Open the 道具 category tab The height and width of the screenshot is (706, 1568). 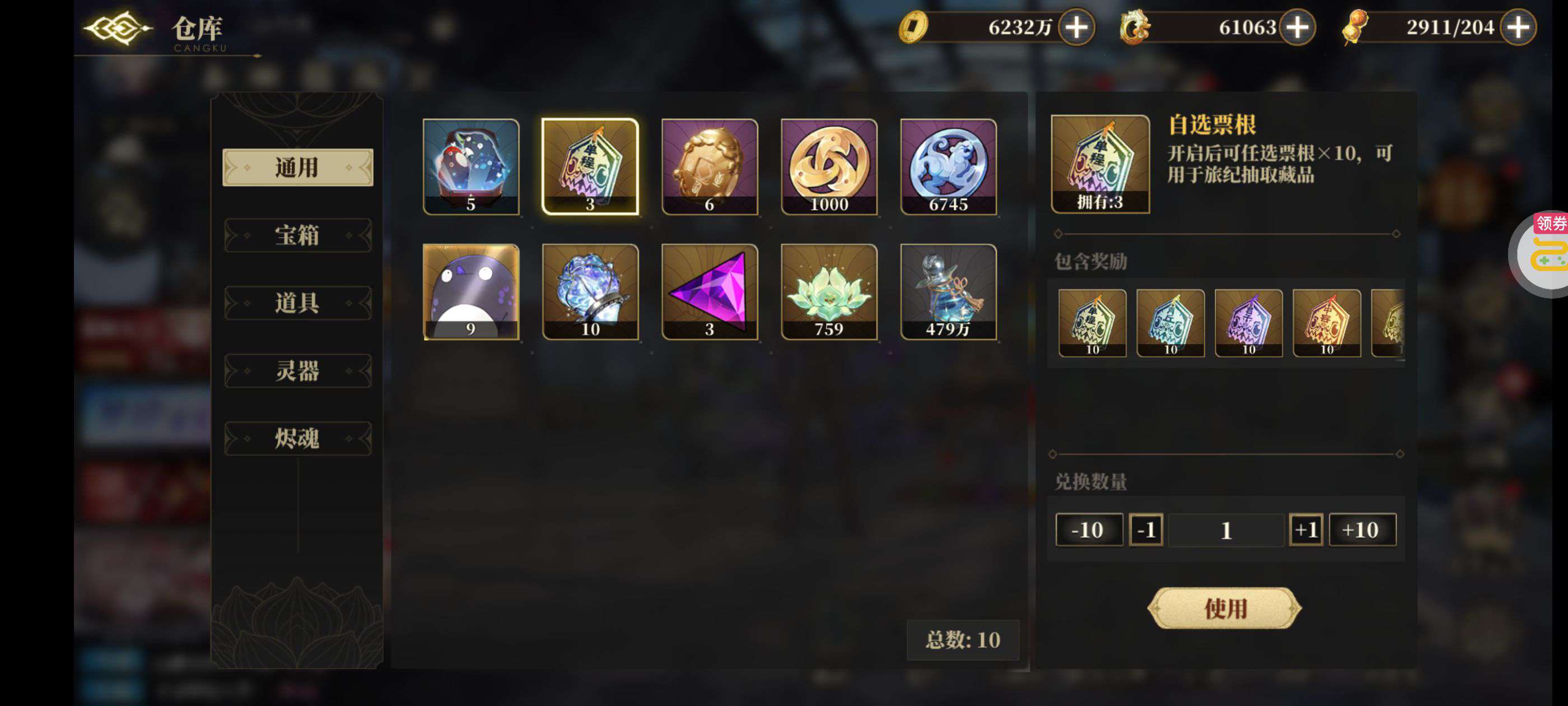click(x=298, y=303)
